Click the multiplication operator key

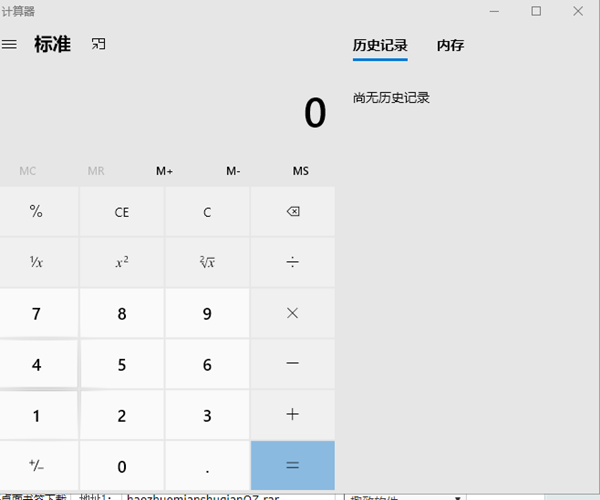(292, 313)
